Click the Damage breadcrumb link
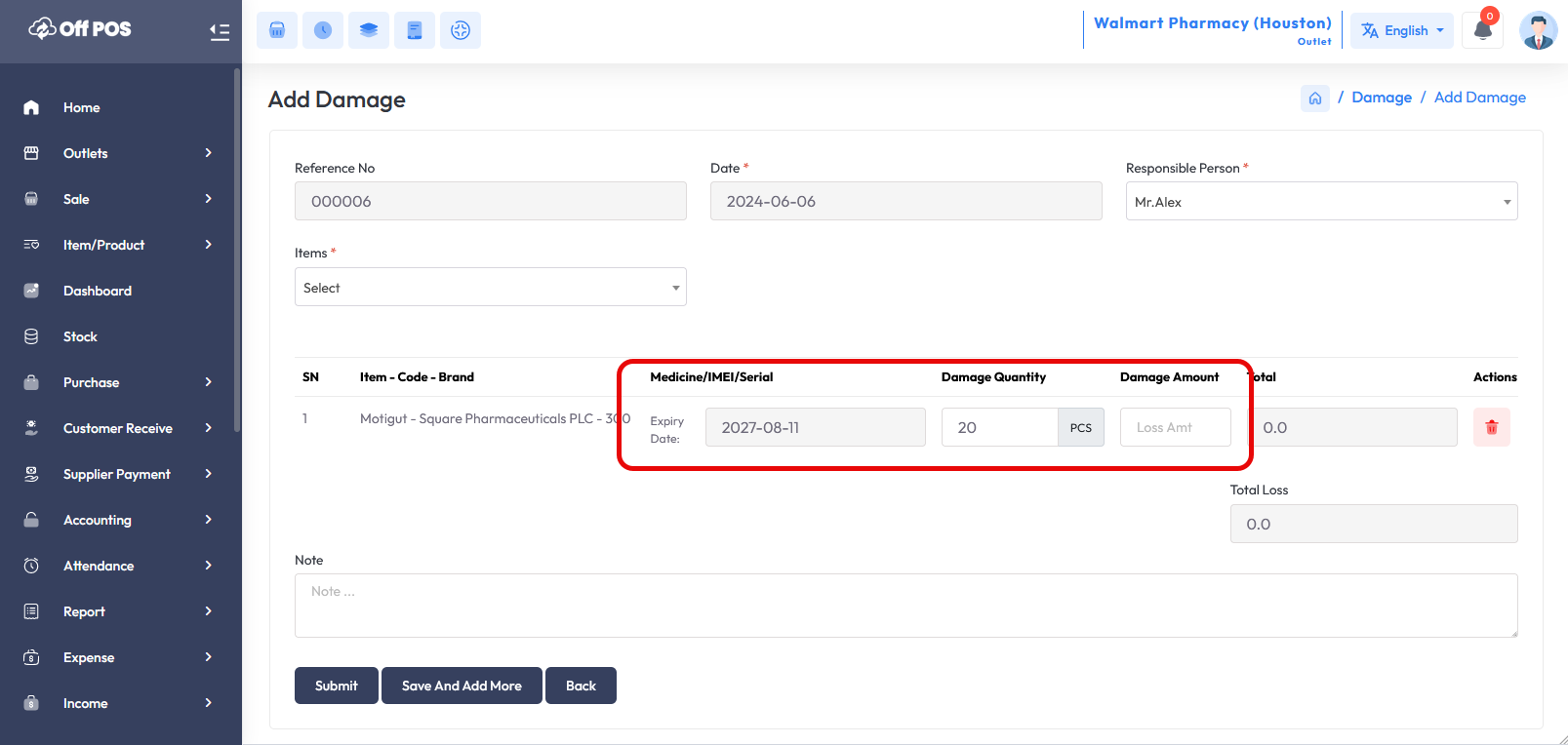 pos(1382,98)
